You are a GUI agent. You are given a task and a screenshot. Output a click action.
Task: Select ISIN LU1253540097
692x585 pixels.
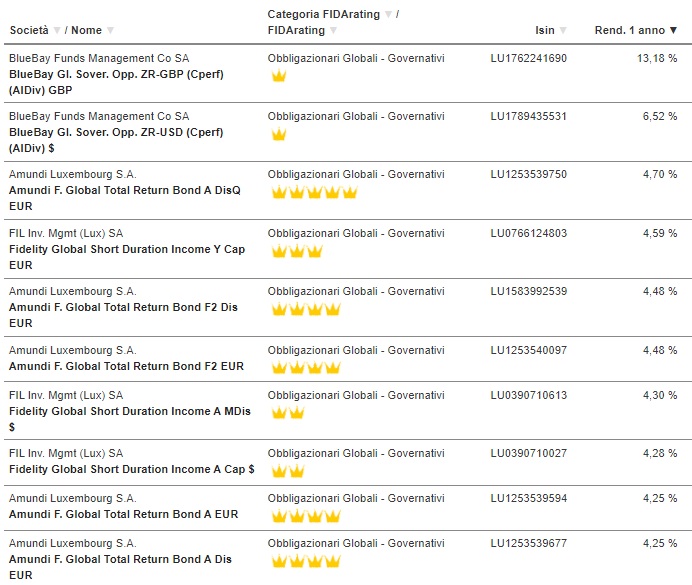[528, 350]
